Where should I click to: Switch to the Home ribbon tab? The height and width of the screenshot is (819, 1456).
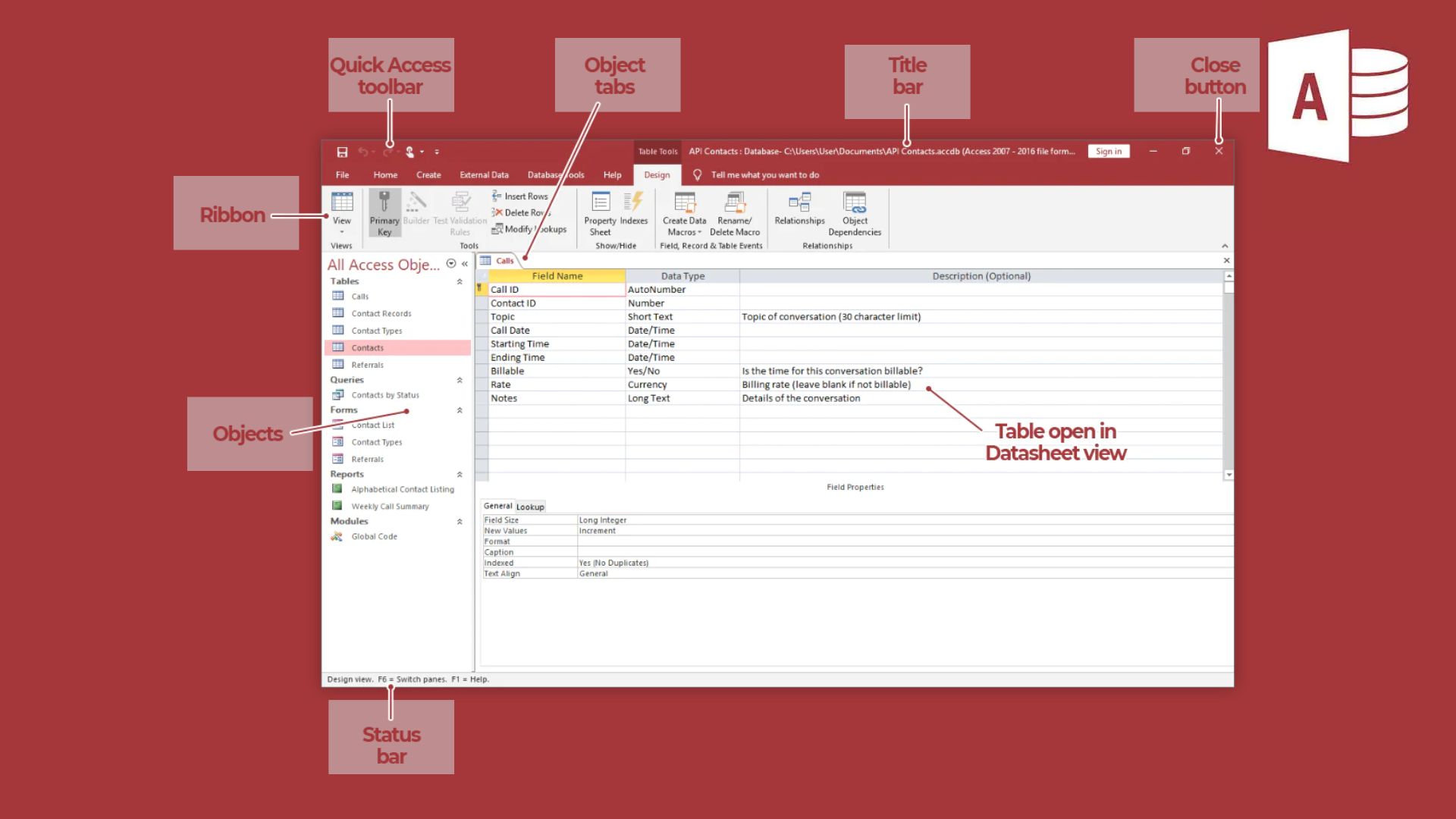point(385,175)
